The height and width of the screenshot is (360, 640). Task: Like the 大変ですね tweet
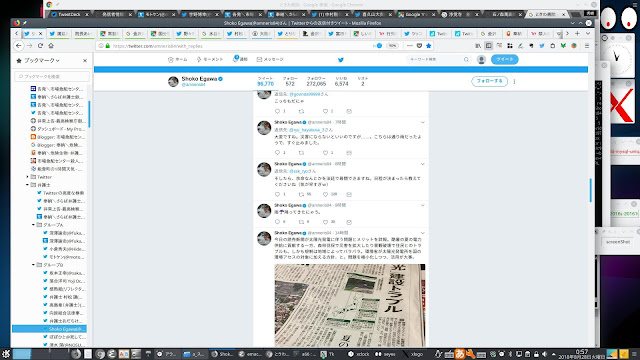point(325,153)
